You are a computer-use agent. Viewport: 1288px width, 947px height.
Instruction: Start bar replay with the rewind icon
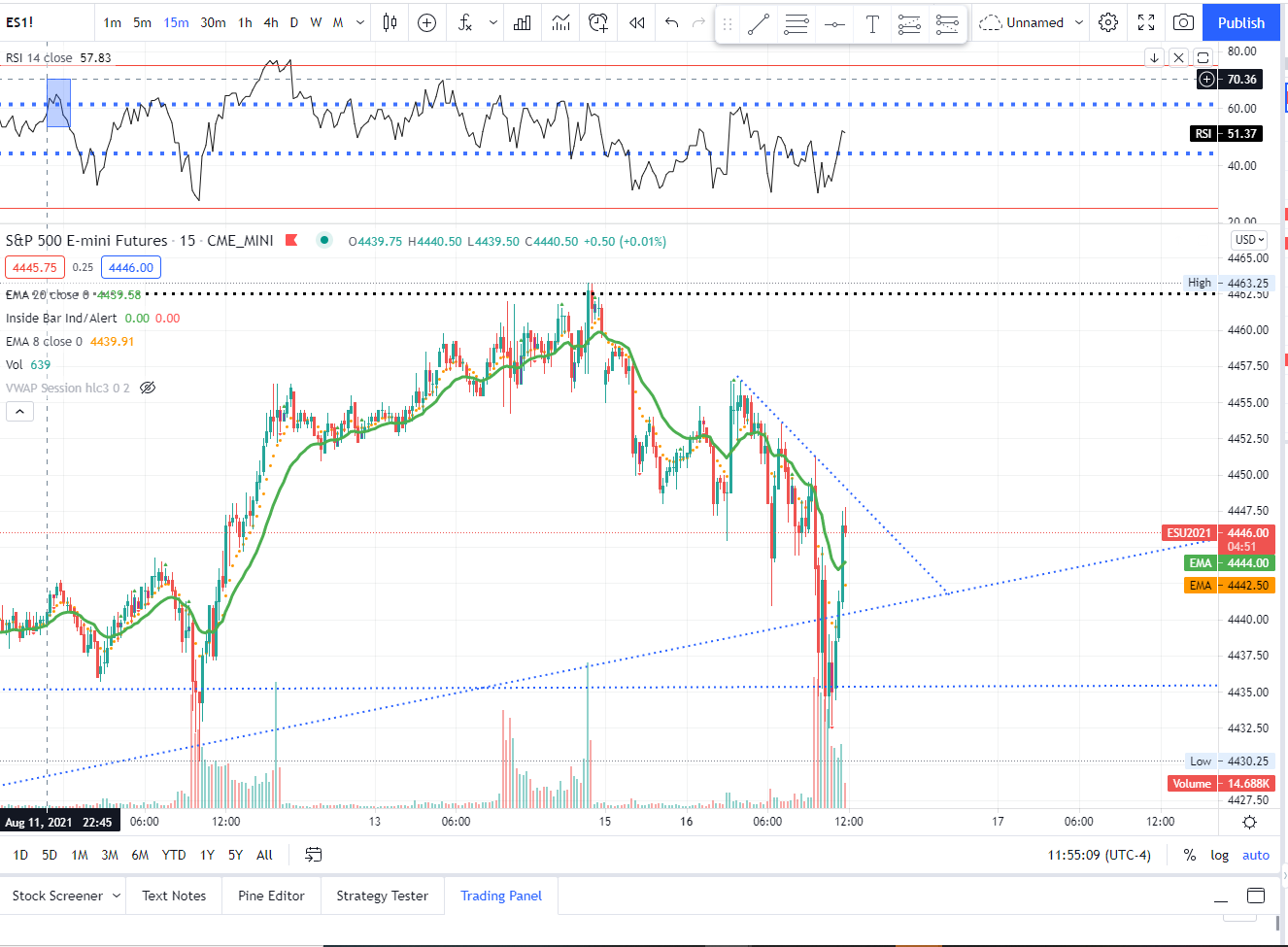[637, 22]
